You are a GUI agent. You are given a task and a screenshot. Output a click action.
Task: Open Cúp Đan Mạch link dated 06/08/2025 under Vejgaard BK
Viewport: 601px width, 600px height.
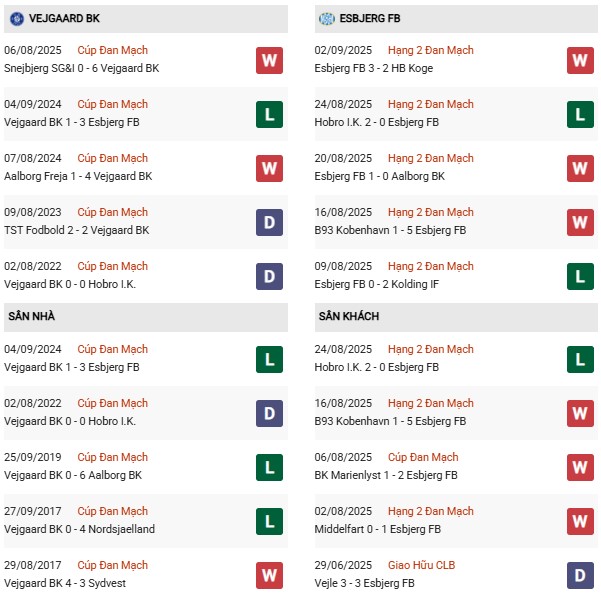[112, 50]
